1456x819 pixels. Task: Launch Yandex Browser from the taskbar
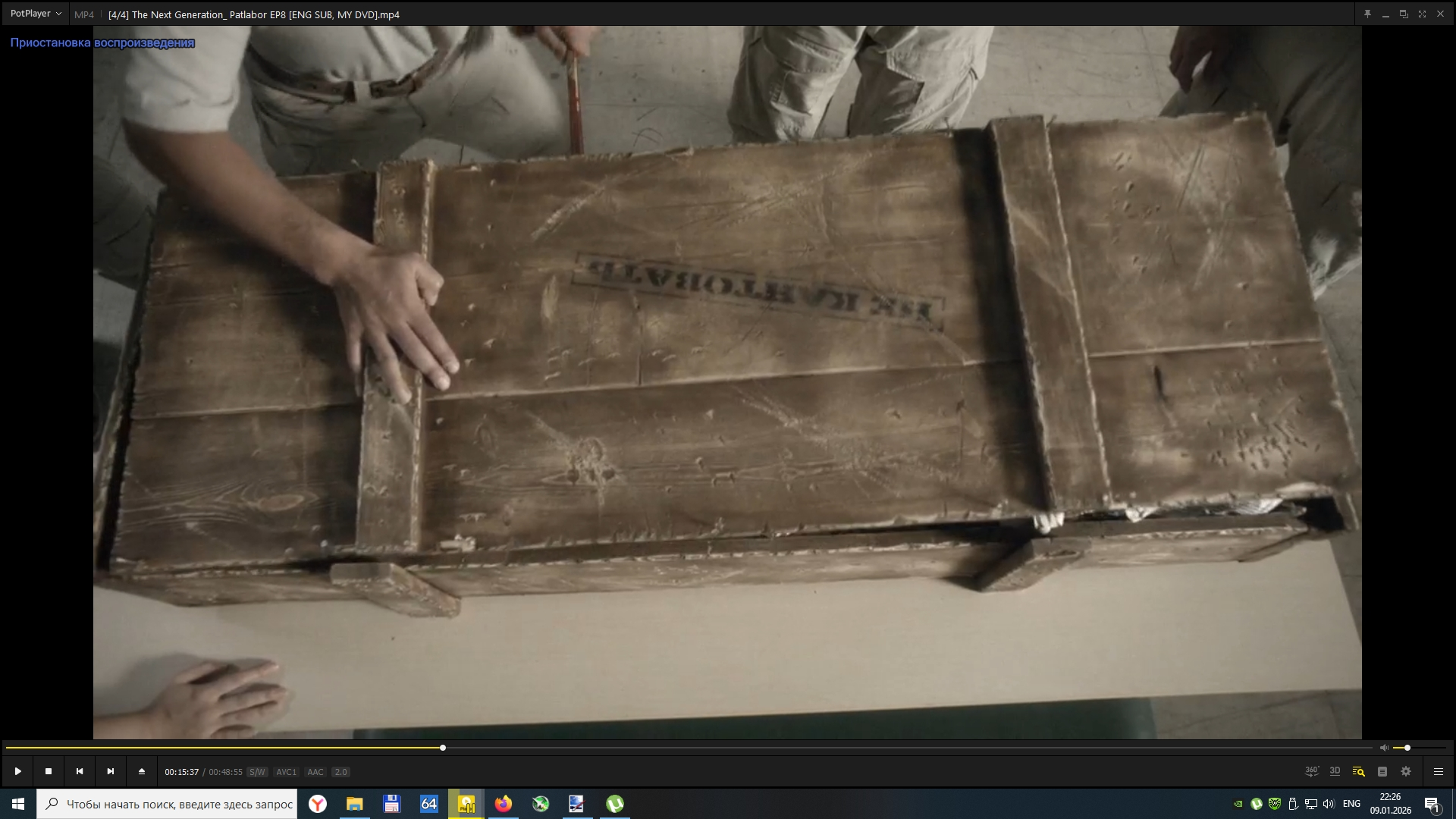[x=318, y=804]
